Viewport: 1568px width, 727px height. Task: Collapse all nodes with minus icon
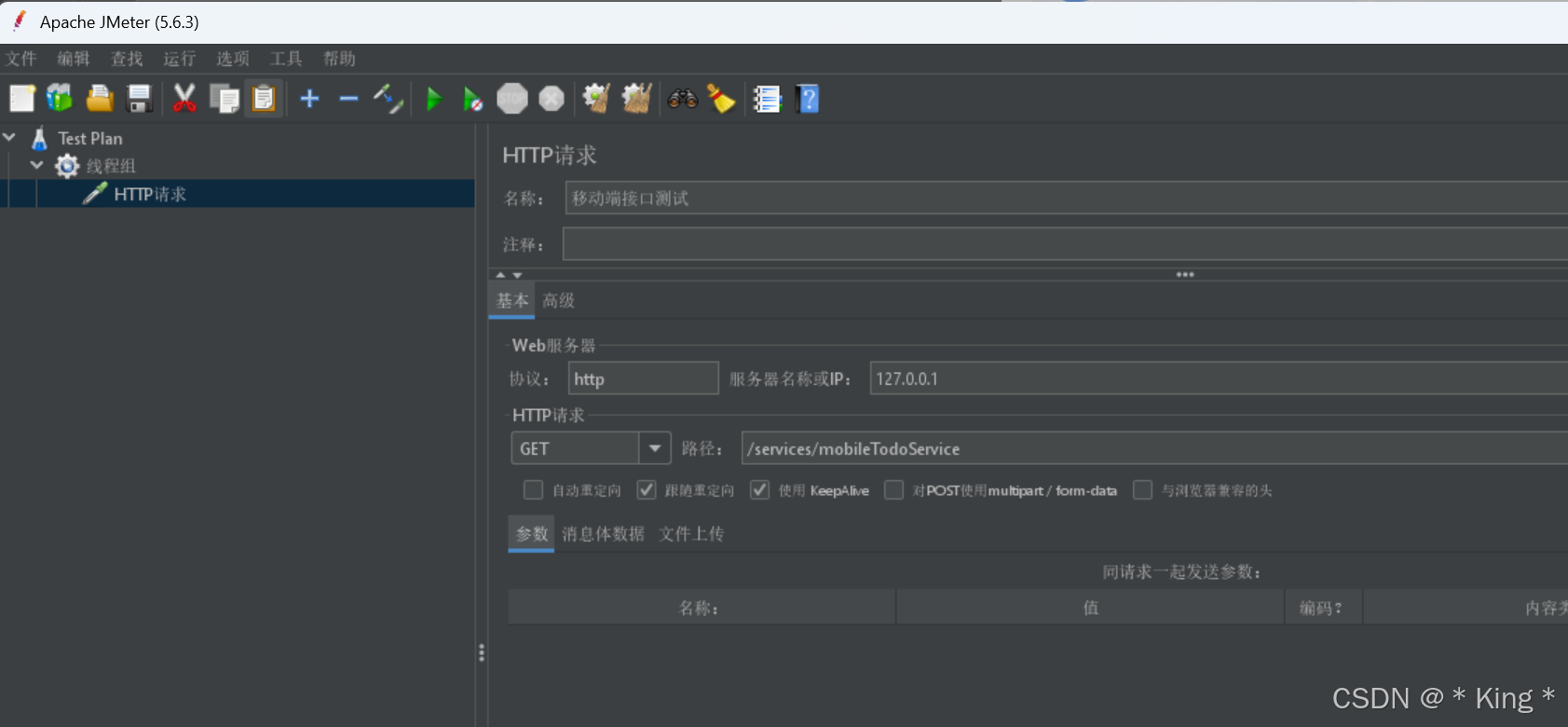349,98
